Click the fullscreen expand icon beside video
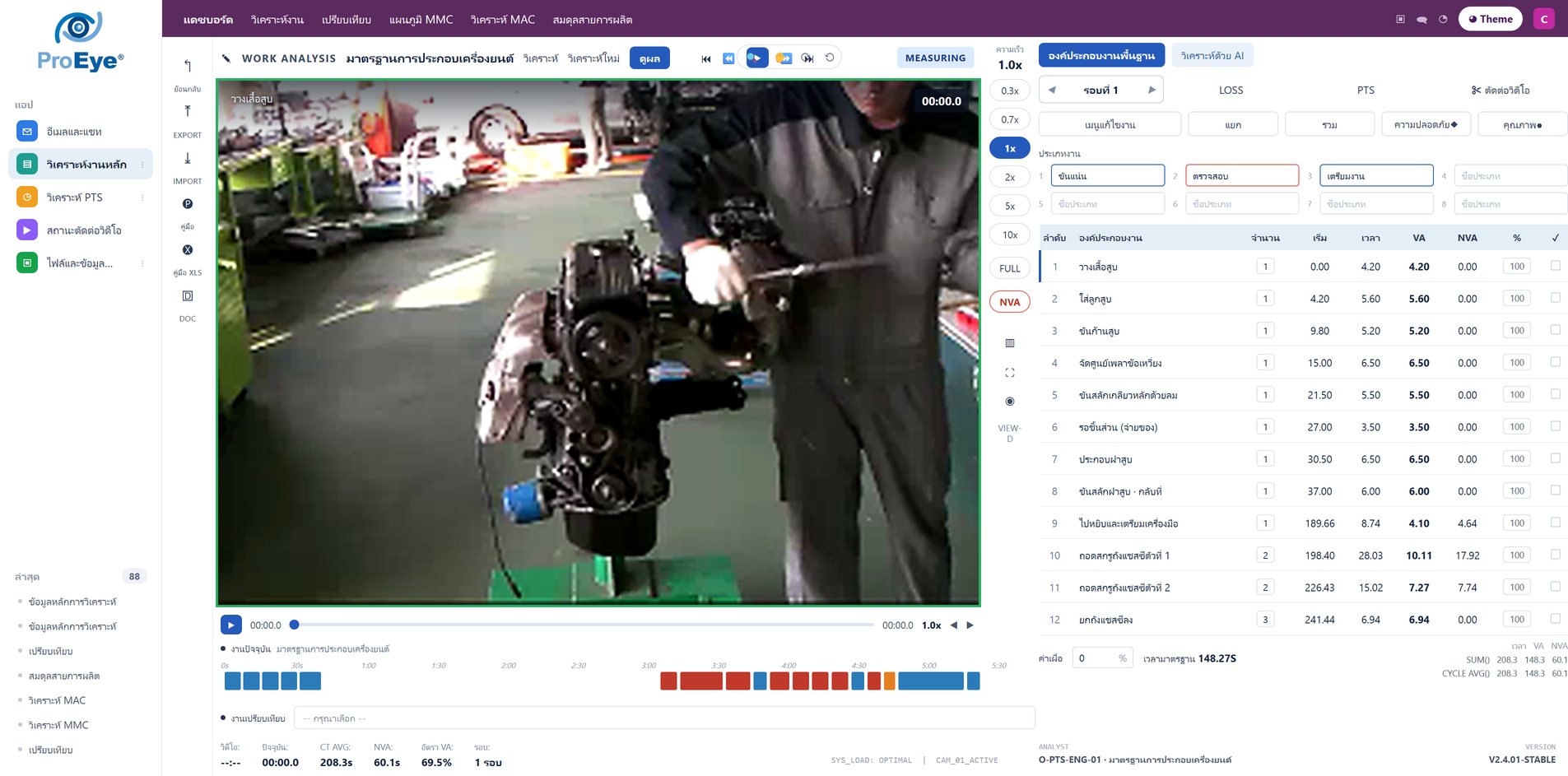 1010,373
